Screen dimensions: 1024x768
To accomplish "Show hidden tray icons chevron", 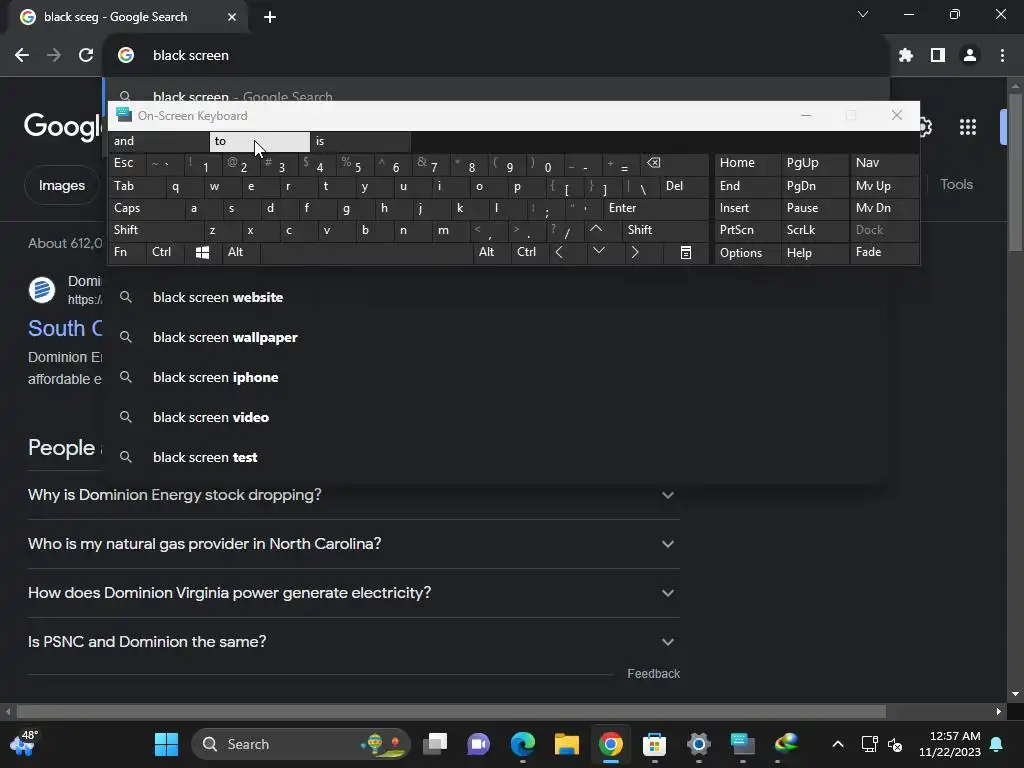I will click(838, 744).
